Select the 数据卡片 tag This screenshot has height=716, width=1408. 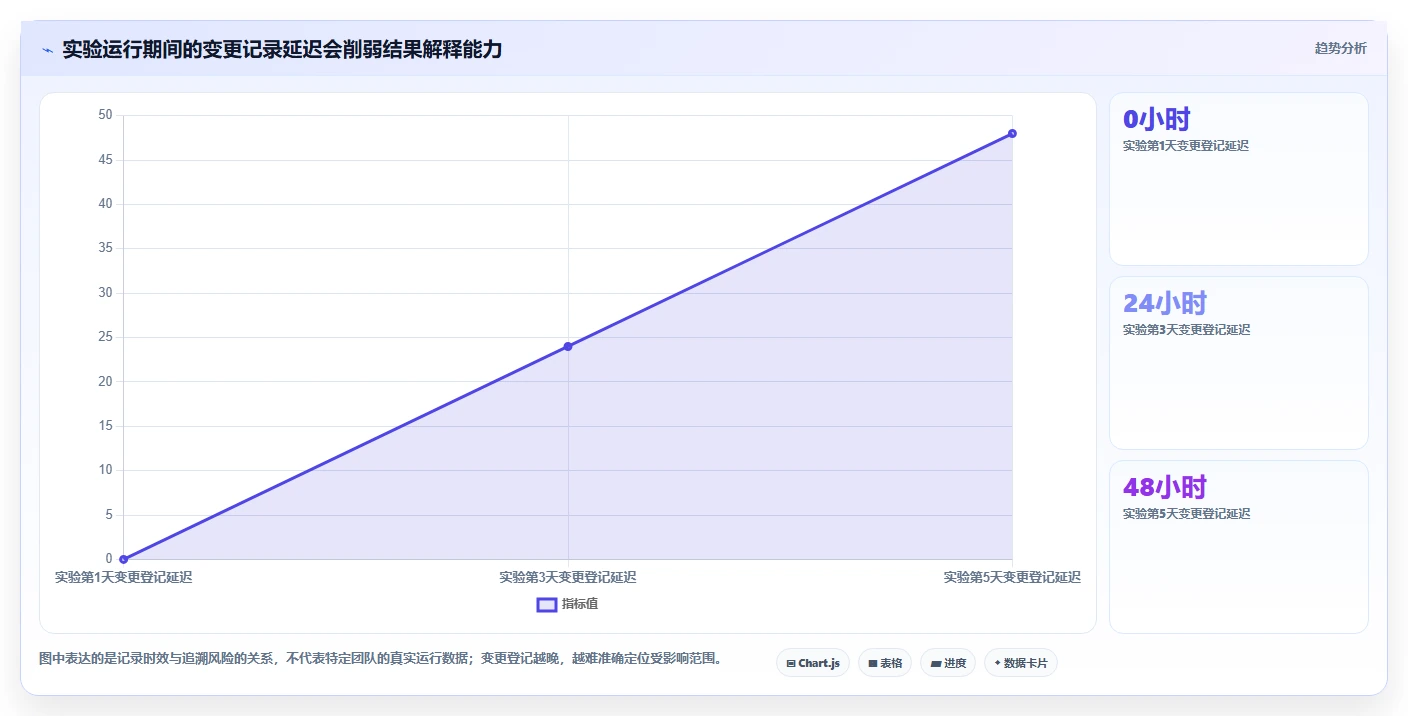[x=1021, y=663]
